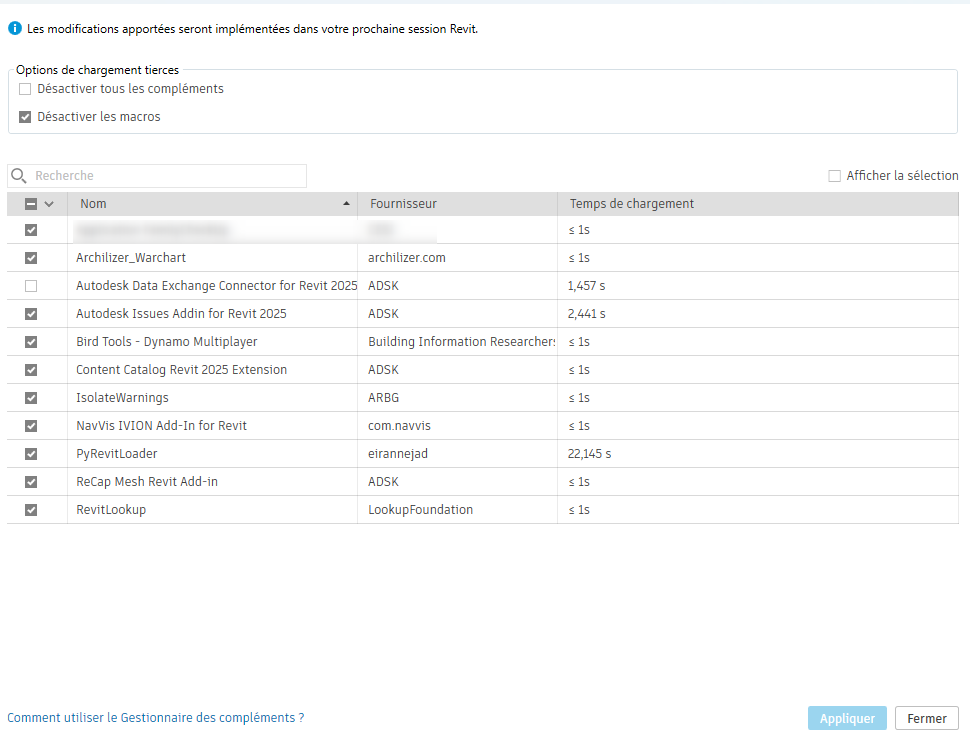Click the blue info icon at top
The width and height of the screenshot is (970, 753).
[15, 29]
